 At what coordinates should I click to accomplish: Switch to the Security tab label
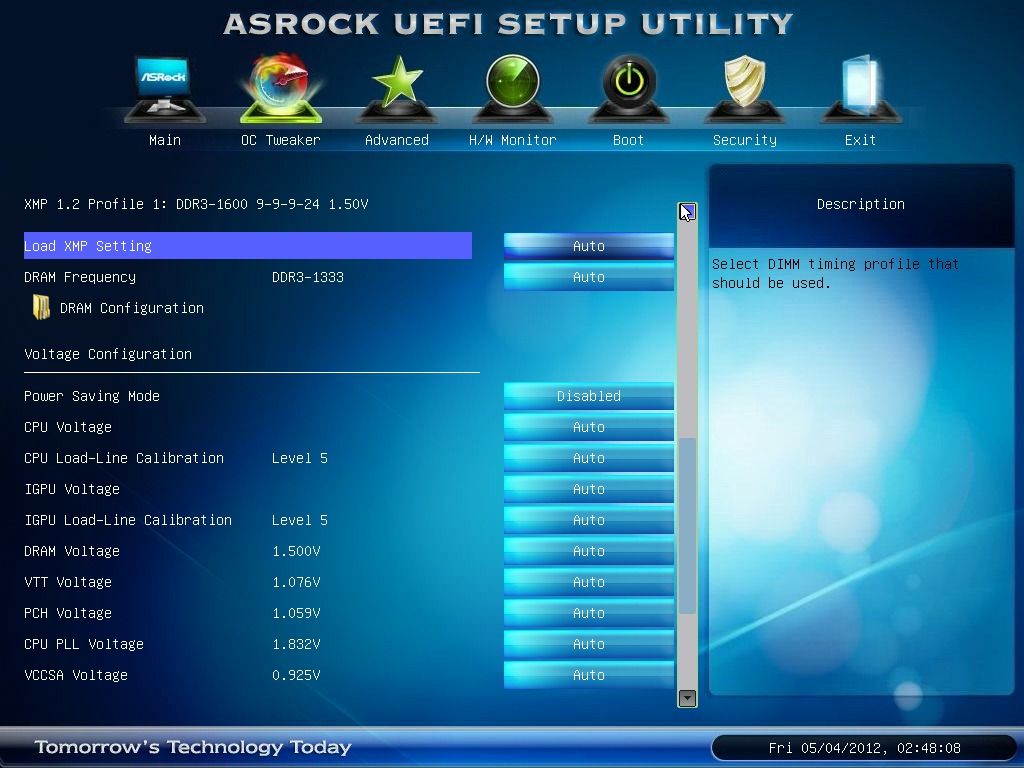coord(744,140)
